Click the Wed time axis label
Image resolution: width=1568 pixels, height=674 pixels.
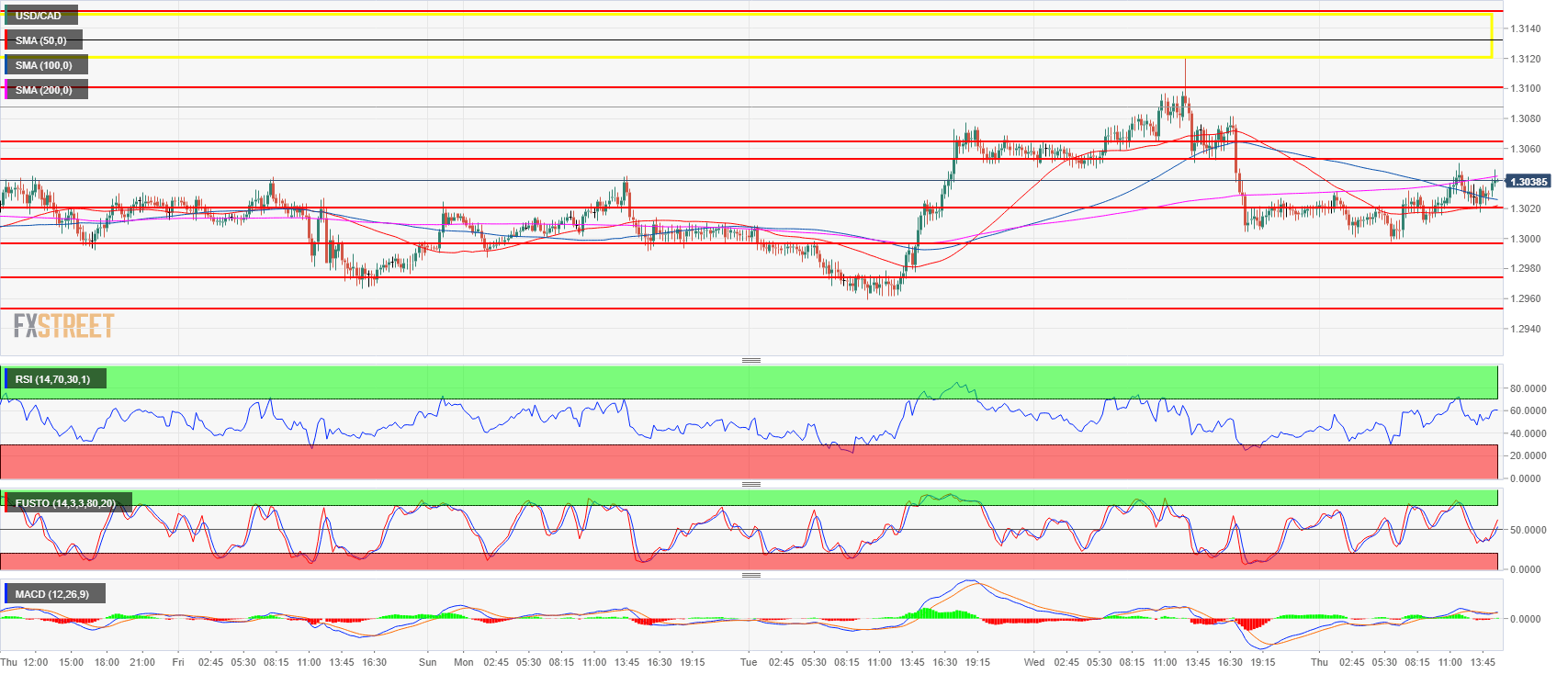click(x=1034, y=662)
